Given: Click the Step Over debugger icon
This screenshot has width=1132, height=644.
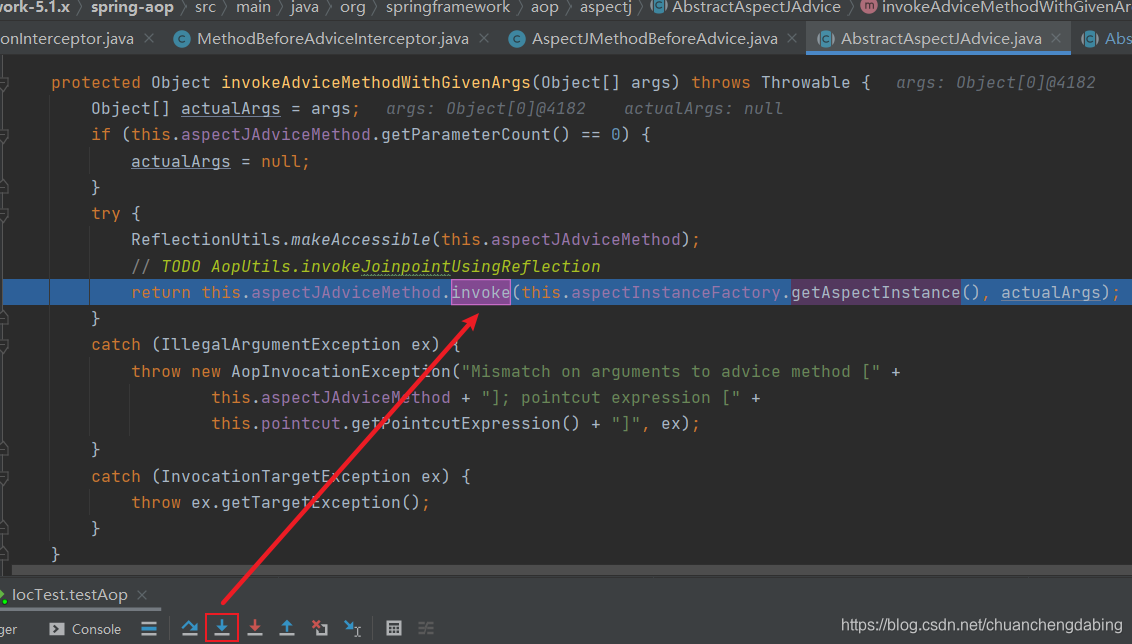Looking at the screenshot, I should (x=190, y=628).
